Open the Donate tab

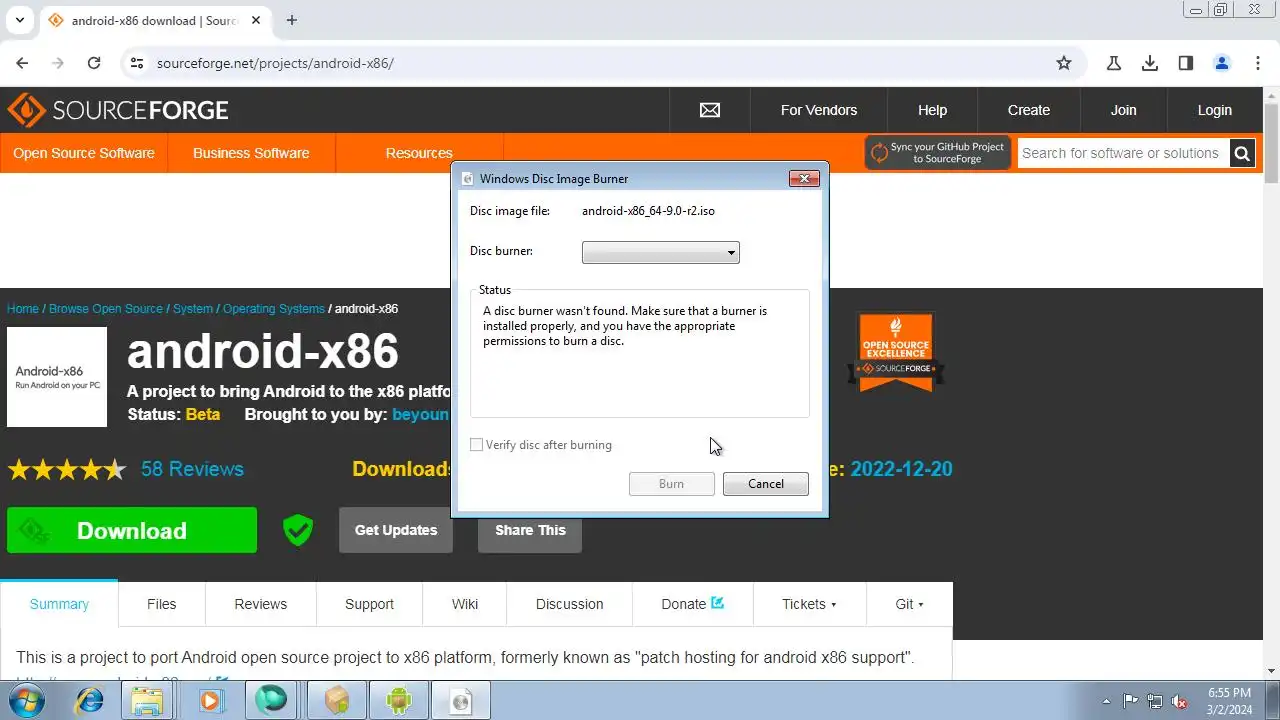(692, 604)
